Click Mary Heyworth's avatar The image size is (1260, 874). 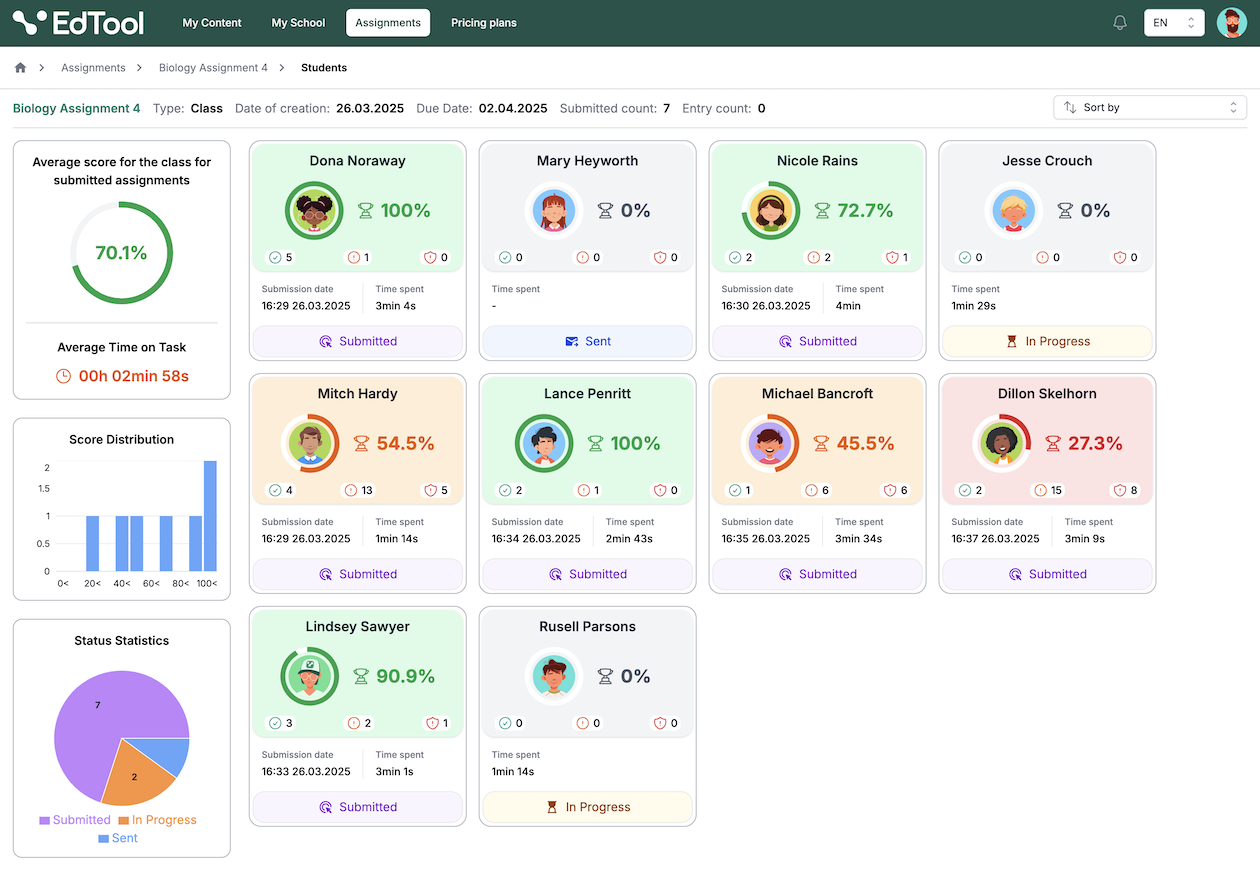click(x=554, y=210)
